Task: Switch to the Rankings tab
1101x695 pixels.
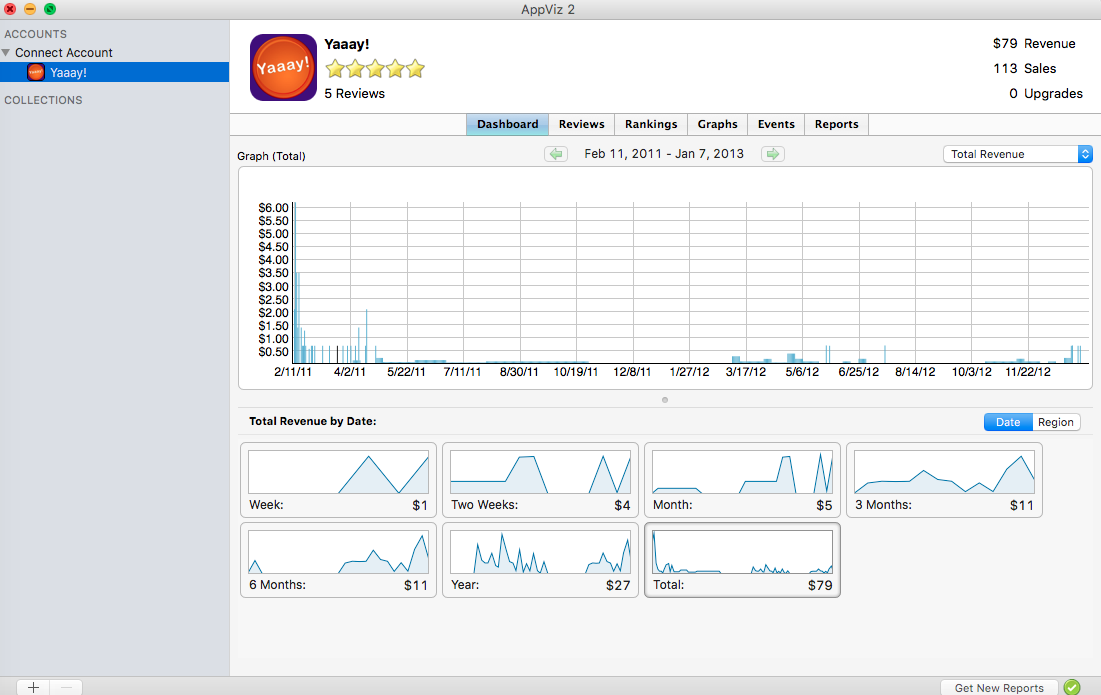Action: tap(651, 124)
